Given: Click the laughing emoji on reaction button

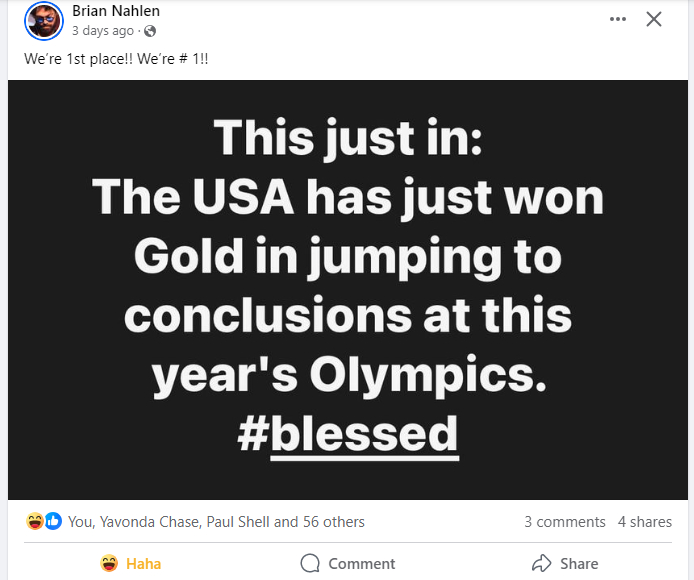Looking at the screenshot, I should point(110,563).
